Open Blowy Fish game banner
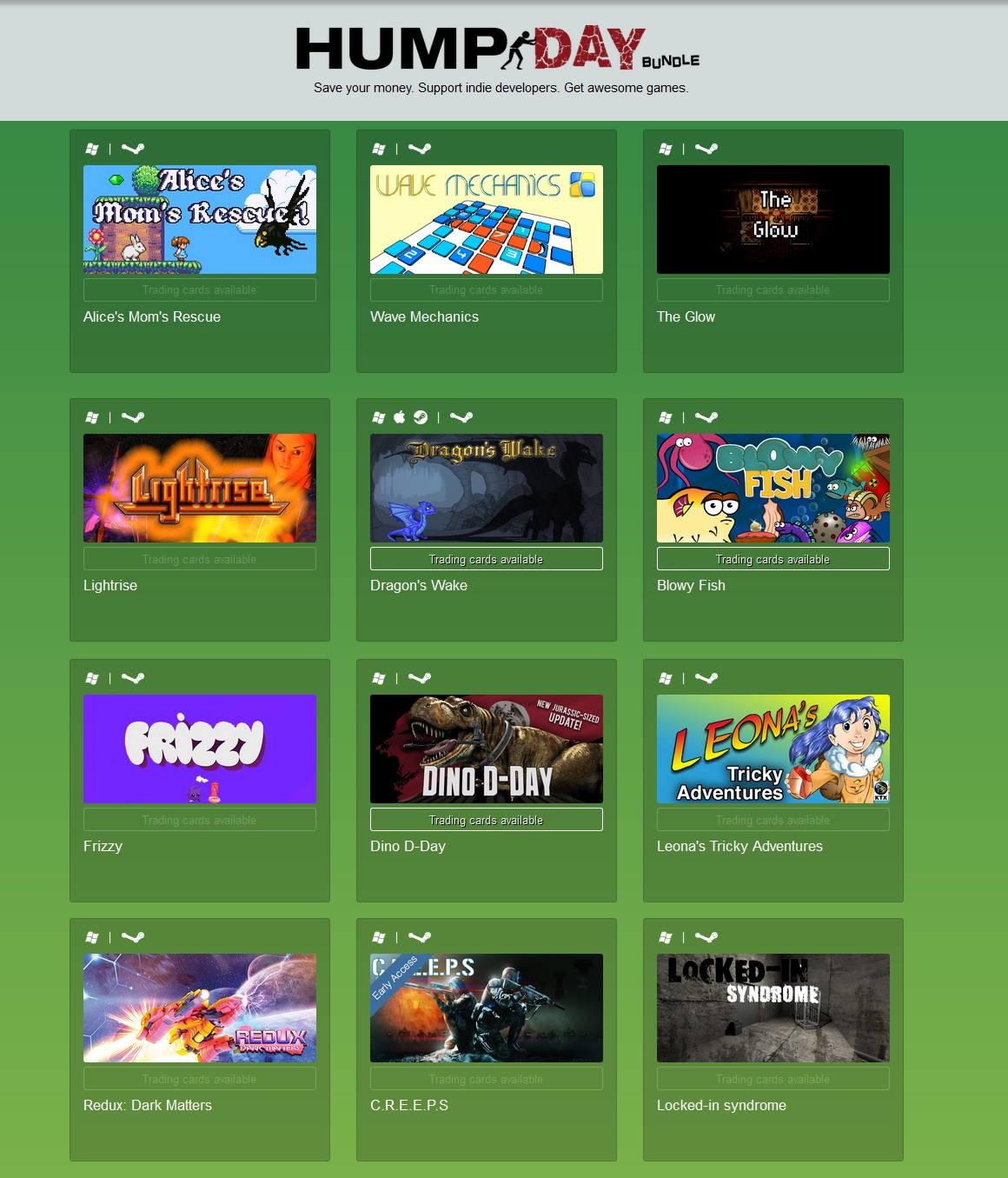Screen dimensions: 1008x1178 773,488
